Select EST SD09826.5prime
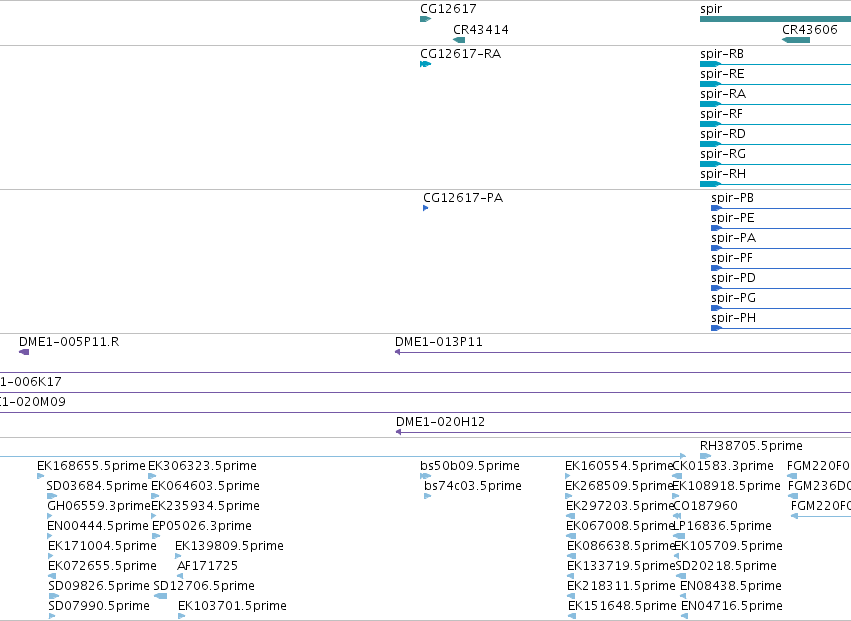 pyautogui.click(x=99, y=586)
